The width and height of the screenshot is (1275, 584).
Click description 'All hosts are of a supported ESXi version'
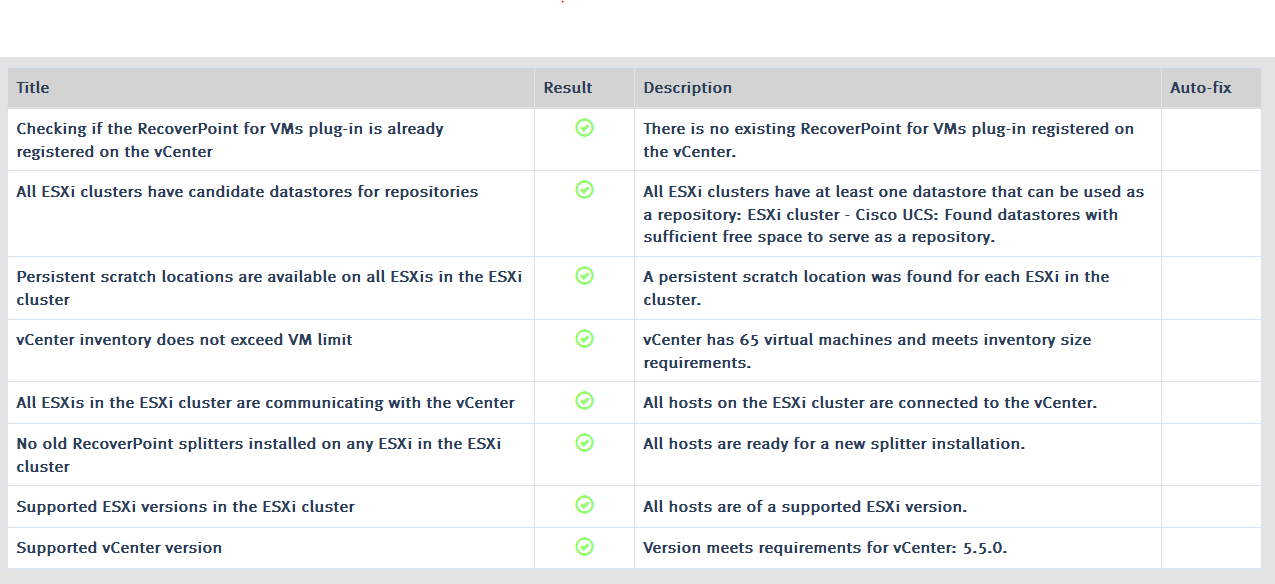click(805, 507)
